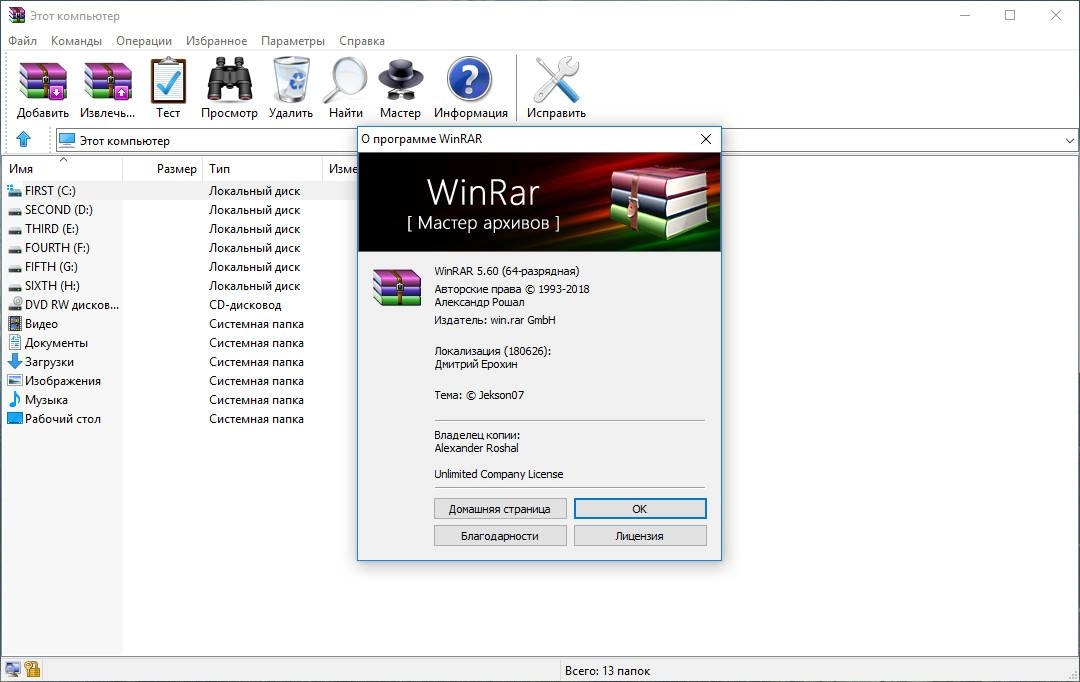
Task: Close the О программе WinRAR dialog
Action: coord(705,139)
